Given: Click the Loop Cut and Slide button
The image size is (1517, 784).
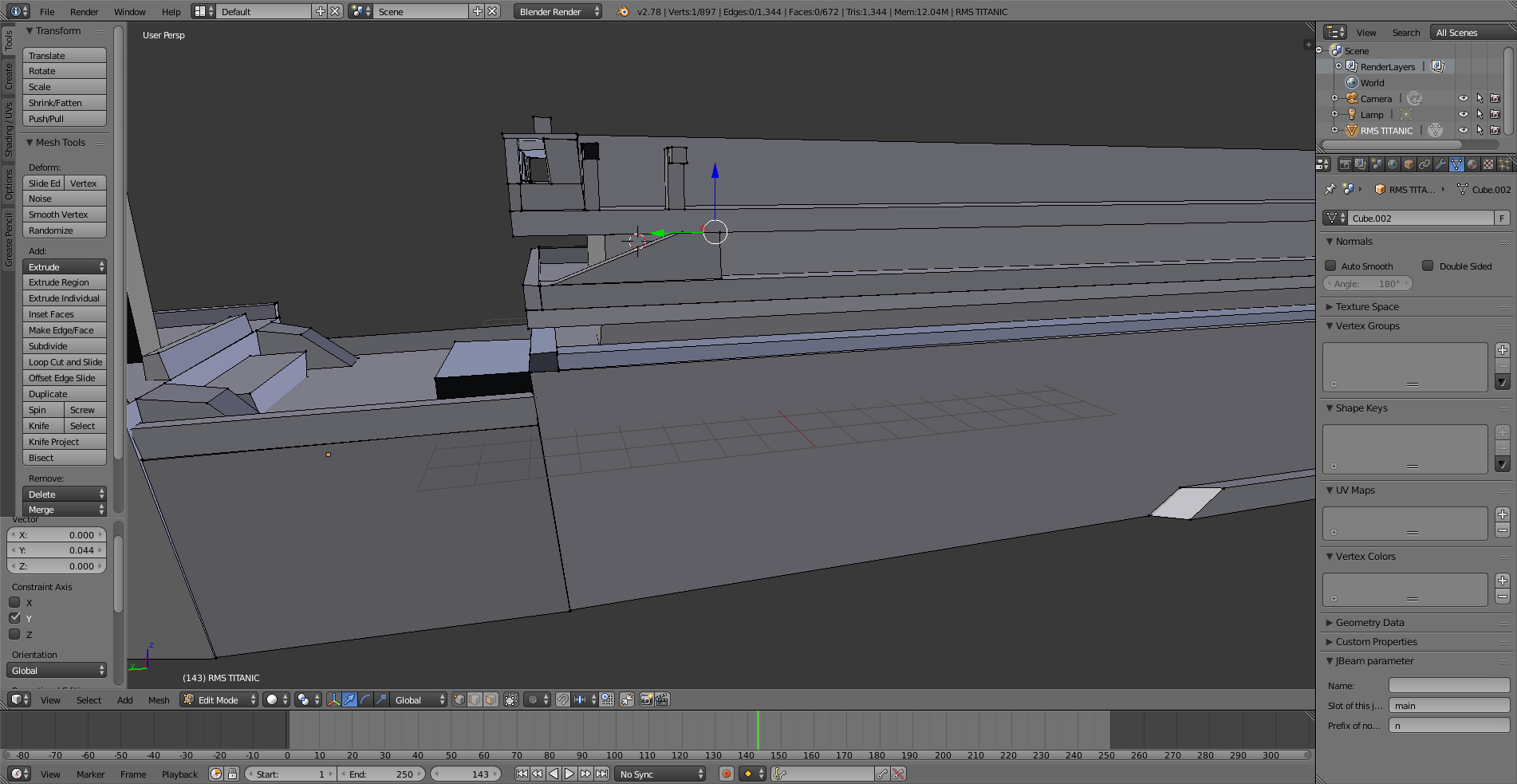Looking at the screenshot, I should (x=64, y=362).
